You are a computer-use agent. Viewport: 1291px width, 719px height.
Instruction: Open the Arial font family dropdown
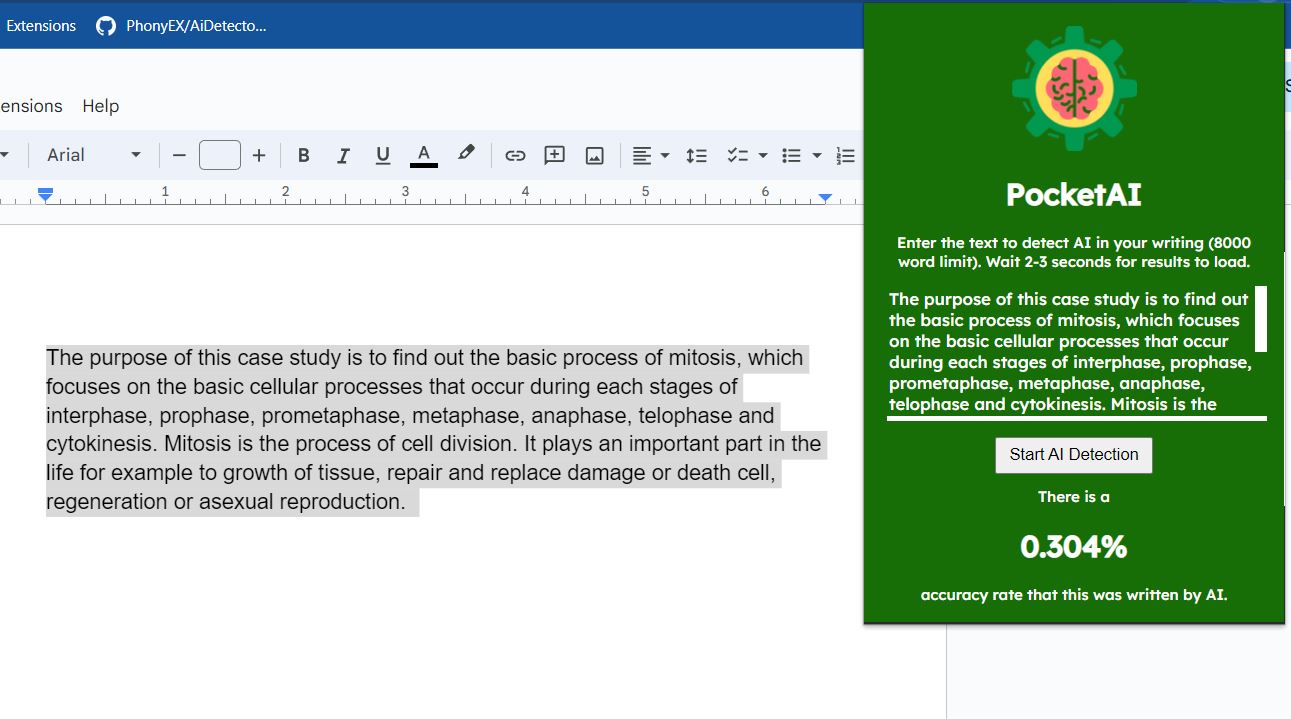(x=94, y=155)
